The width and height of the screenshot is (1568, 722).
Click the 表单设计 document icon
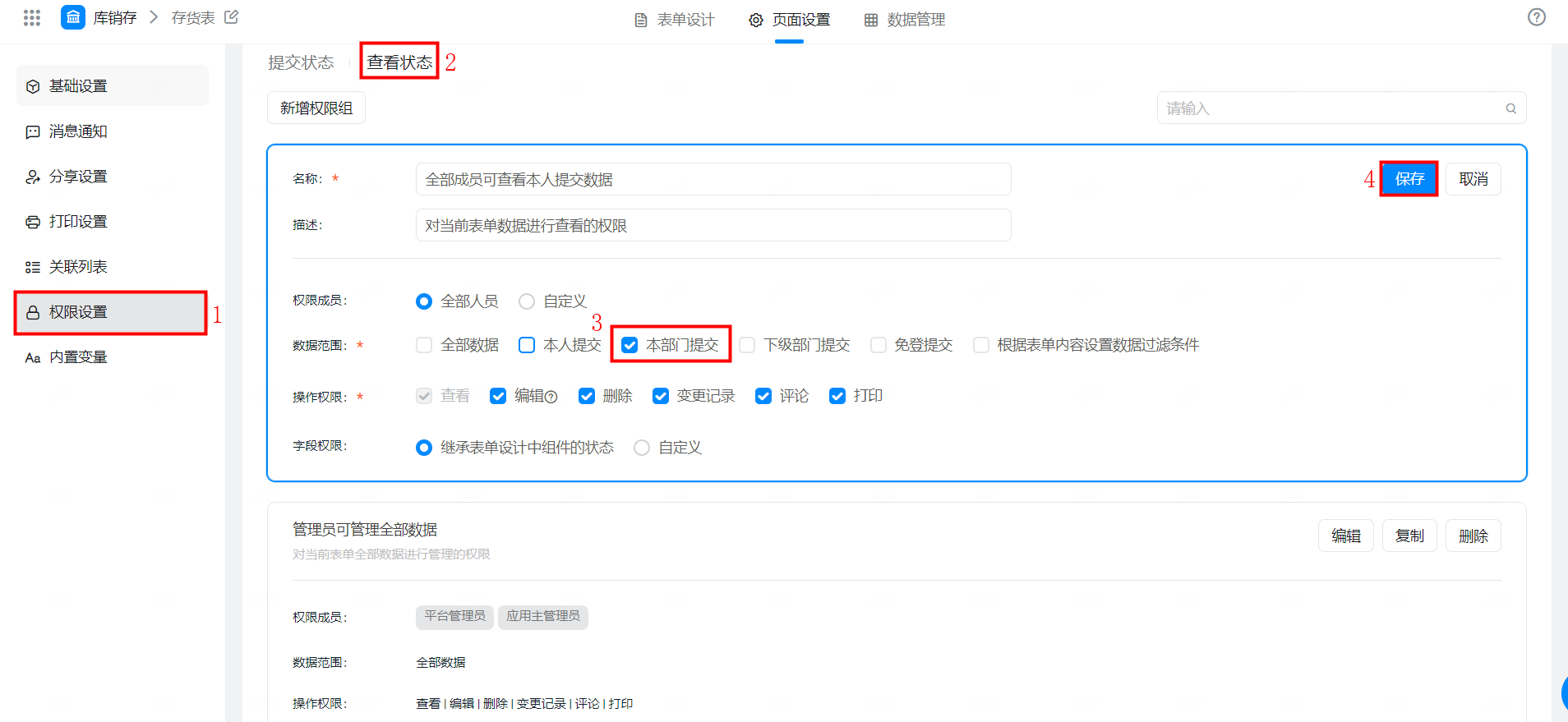click(641, 20)
